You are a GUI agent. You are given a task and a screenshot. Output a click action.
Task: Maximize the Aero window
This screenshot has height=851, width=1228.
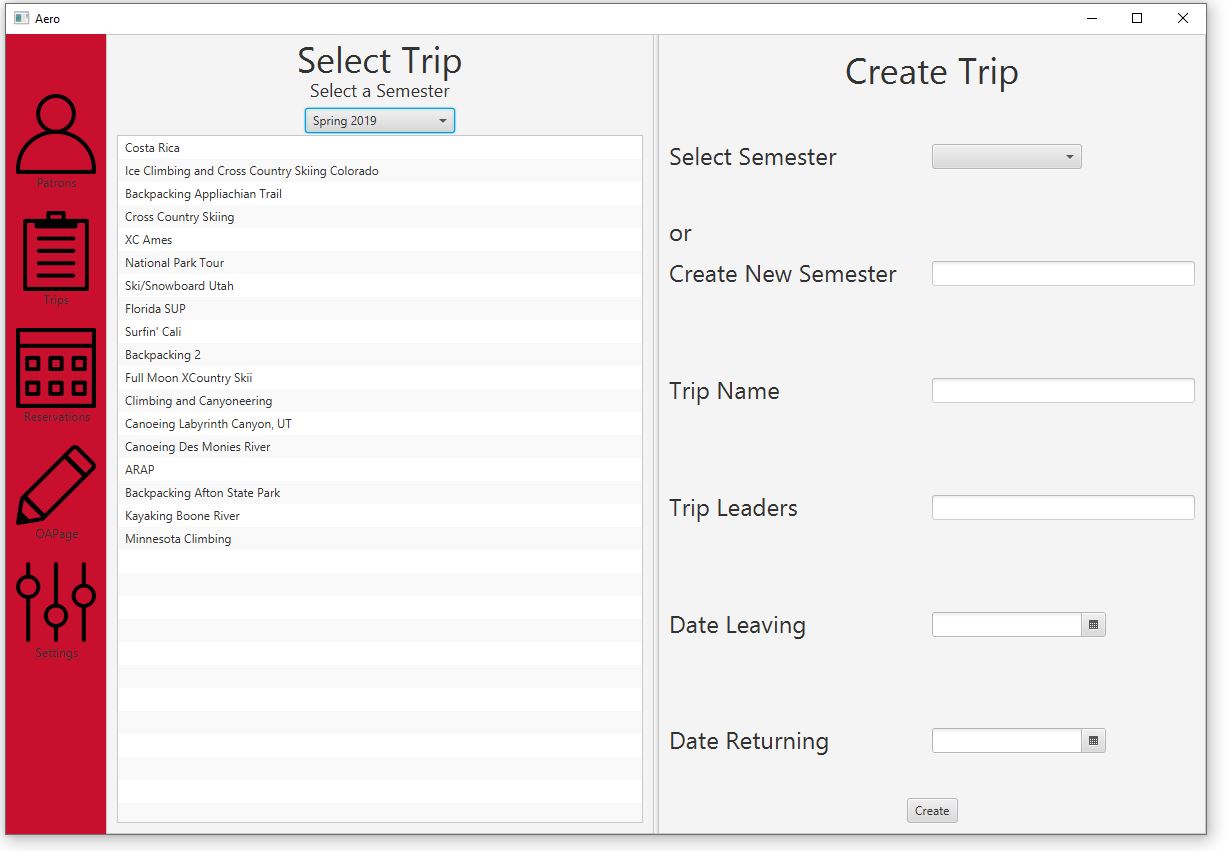pyautogui.click(x=1137, y=18)
